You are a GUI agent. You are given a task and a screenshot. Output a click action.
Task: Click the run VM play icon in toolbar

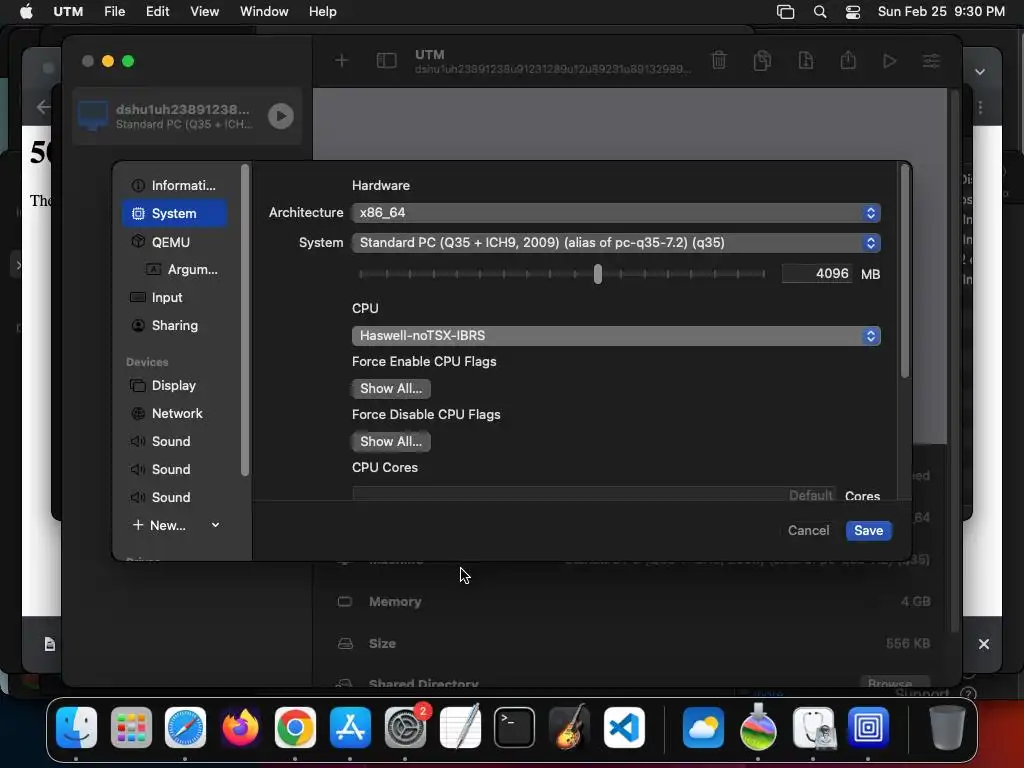pyautogui.click(x=889, y=61)
